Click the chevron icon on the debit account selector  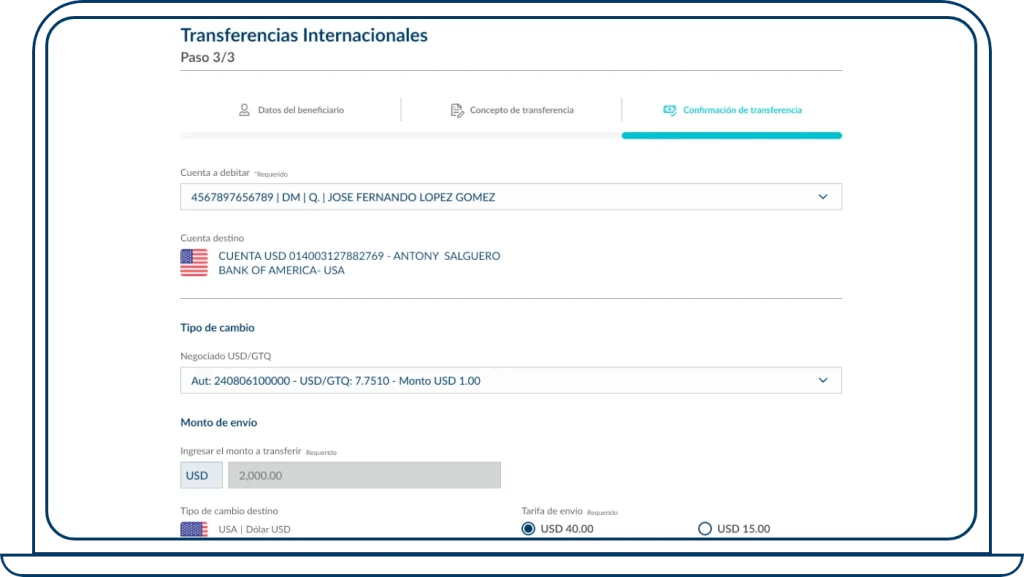[x=824, y=196]
